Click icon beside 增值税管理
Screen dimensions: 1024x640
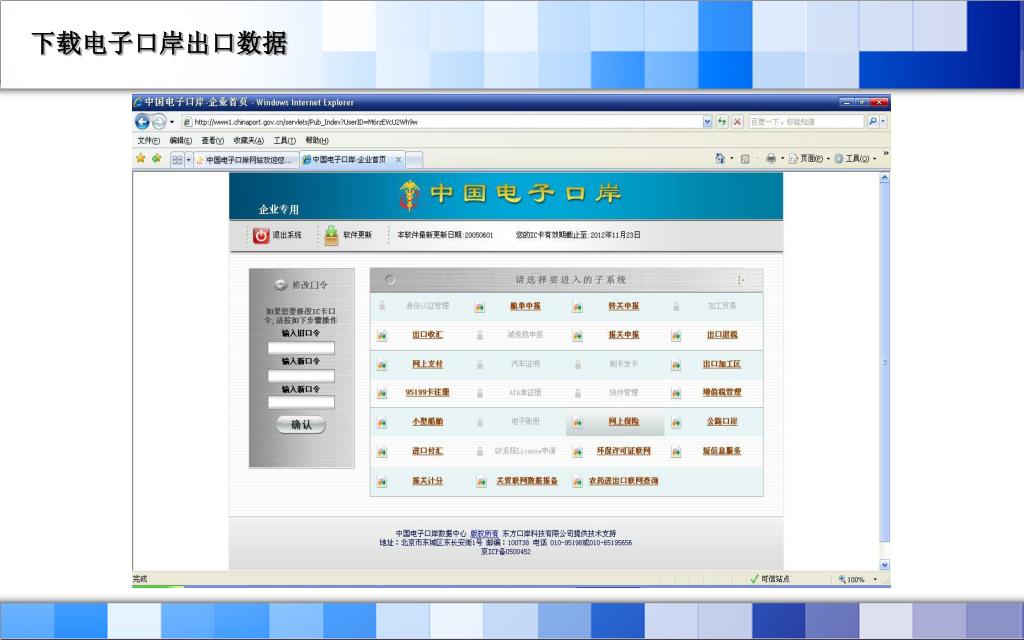(676, 393)
